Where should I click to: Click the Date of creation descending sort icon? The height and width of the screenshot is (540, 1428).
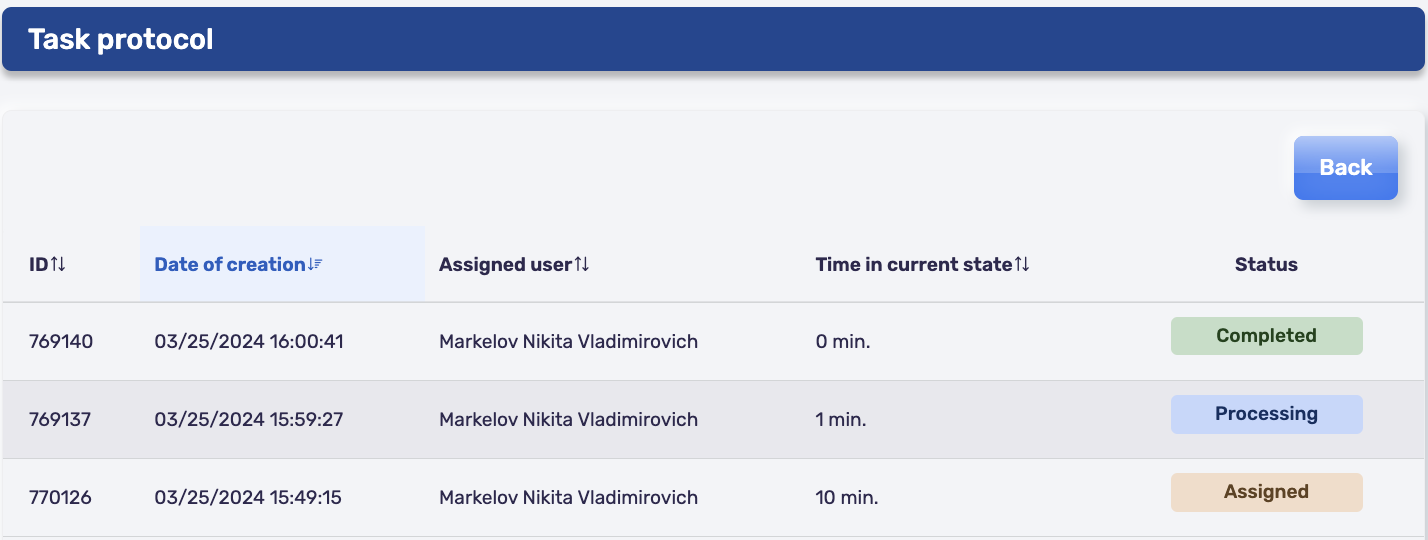315,264
